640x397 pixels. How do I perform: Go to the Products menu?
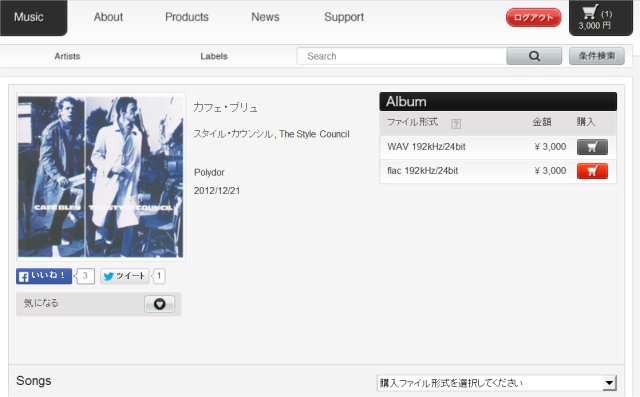[x=187, y=17]
